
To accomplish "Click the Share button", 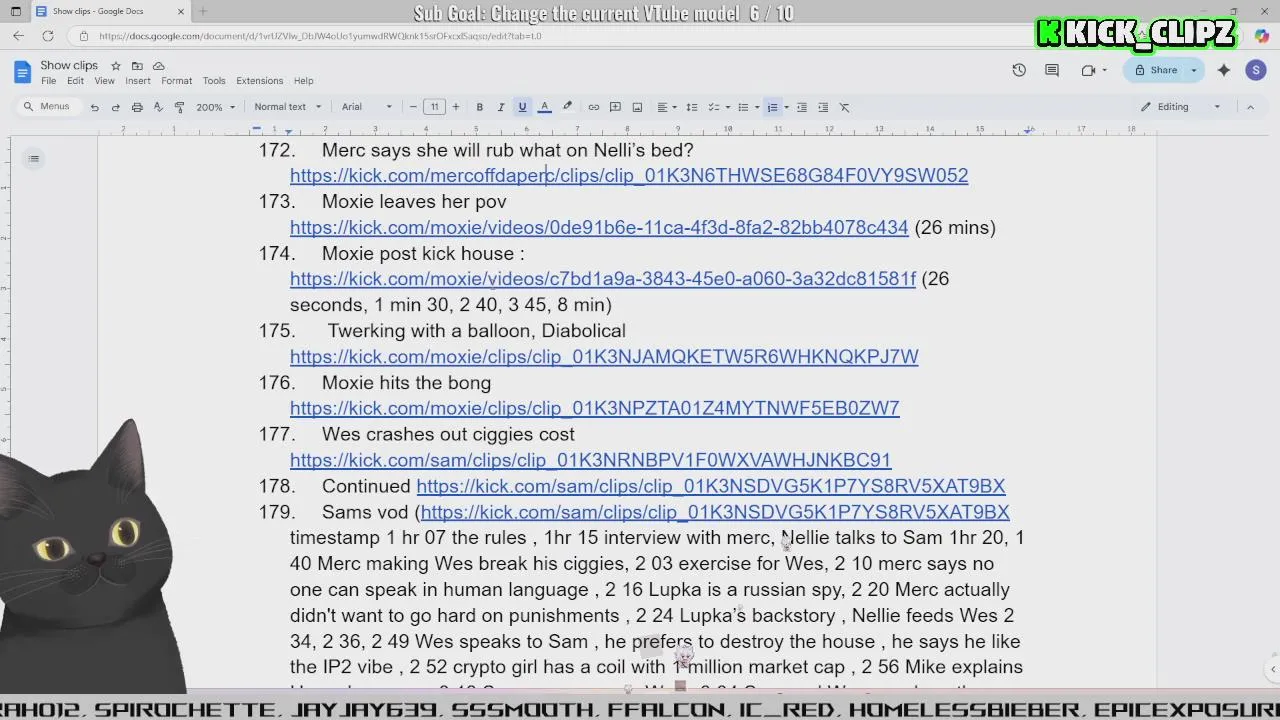I will (1155, 70).
